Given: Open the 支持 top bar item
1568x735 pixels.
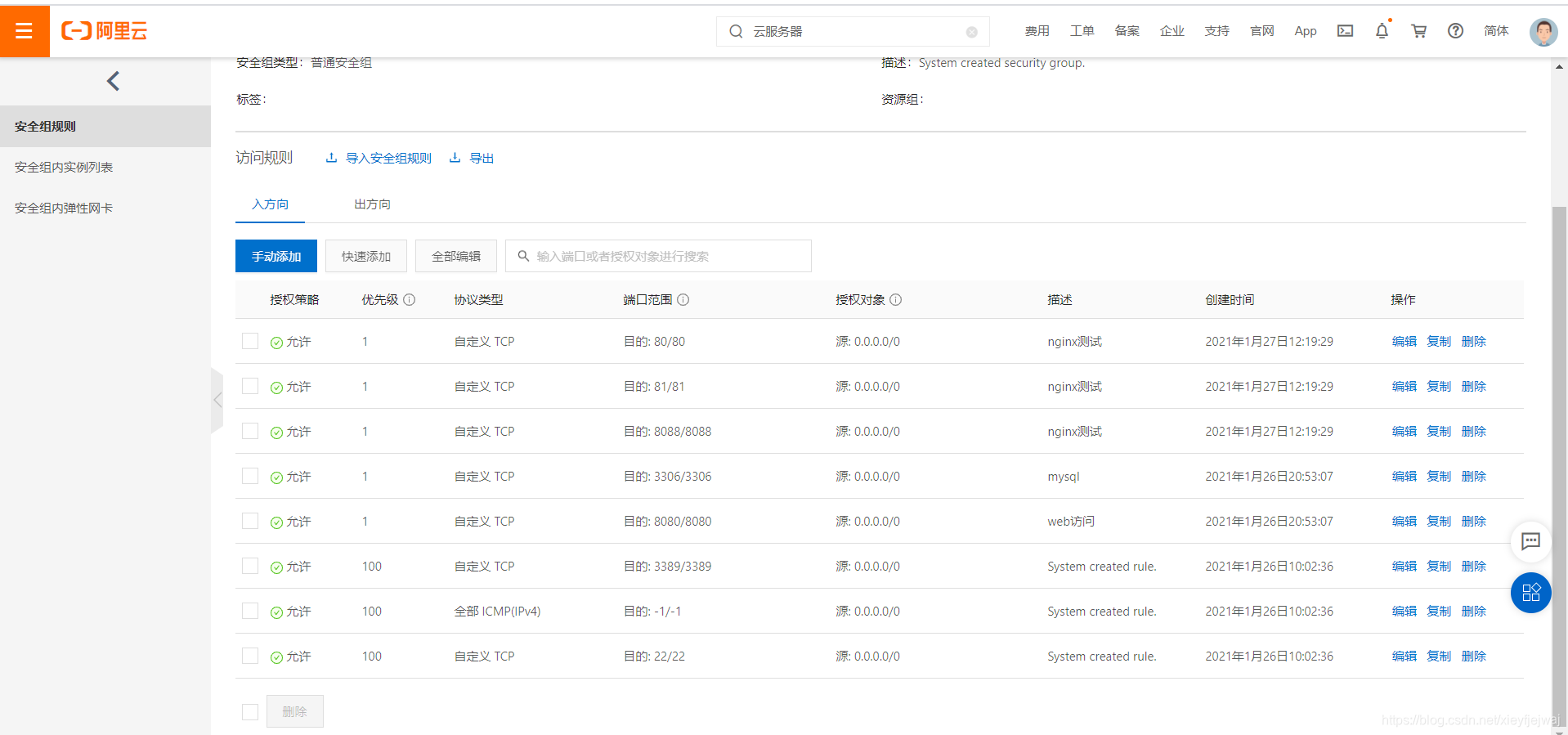Looking at the screenshot, I should coord(1216,31).
